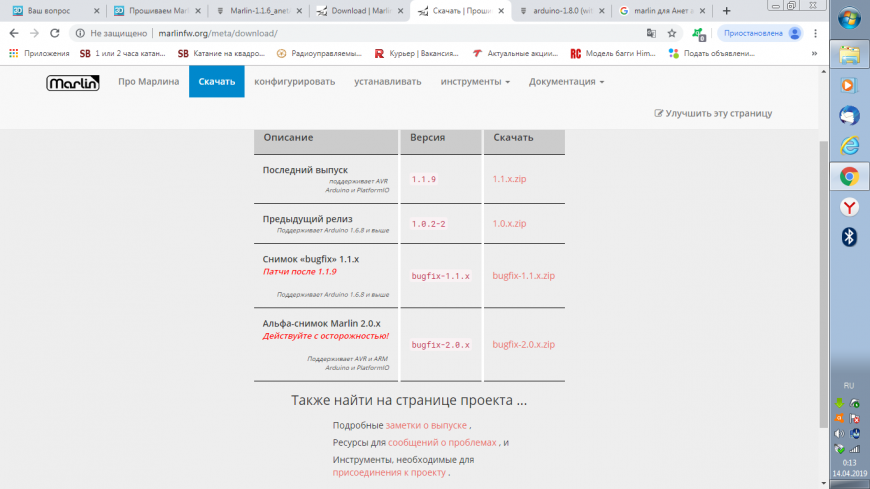Open the 'устанавливать' nav item
Screen dimensions: 870x489
point(388,82)
